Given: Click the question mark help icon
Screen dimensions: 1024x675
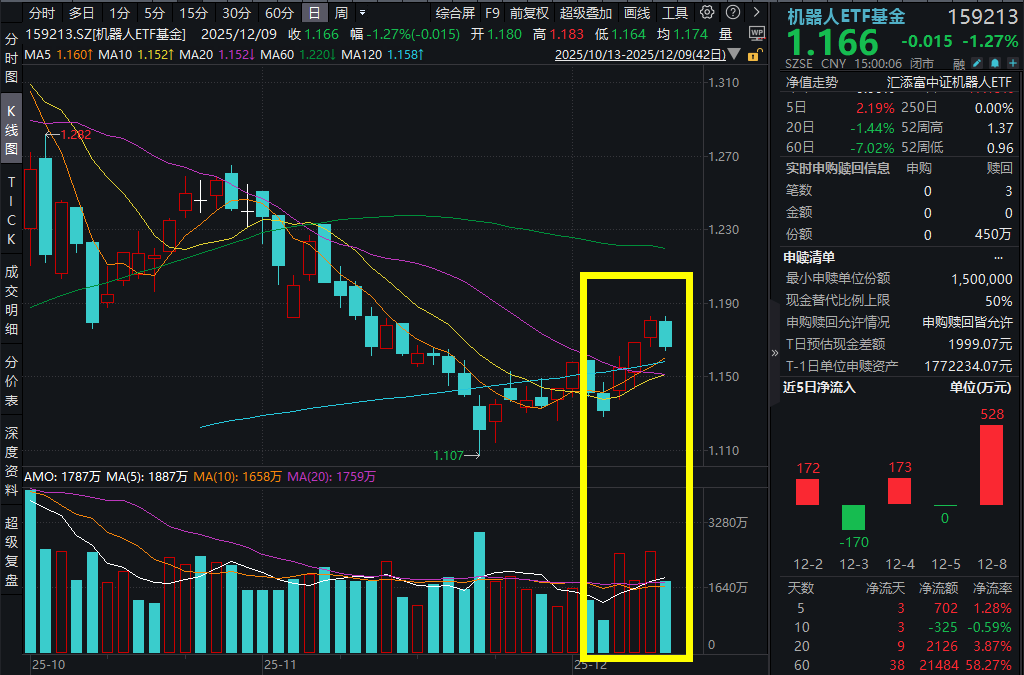Looking at the screenshot, I should click(x=732, y=13).
